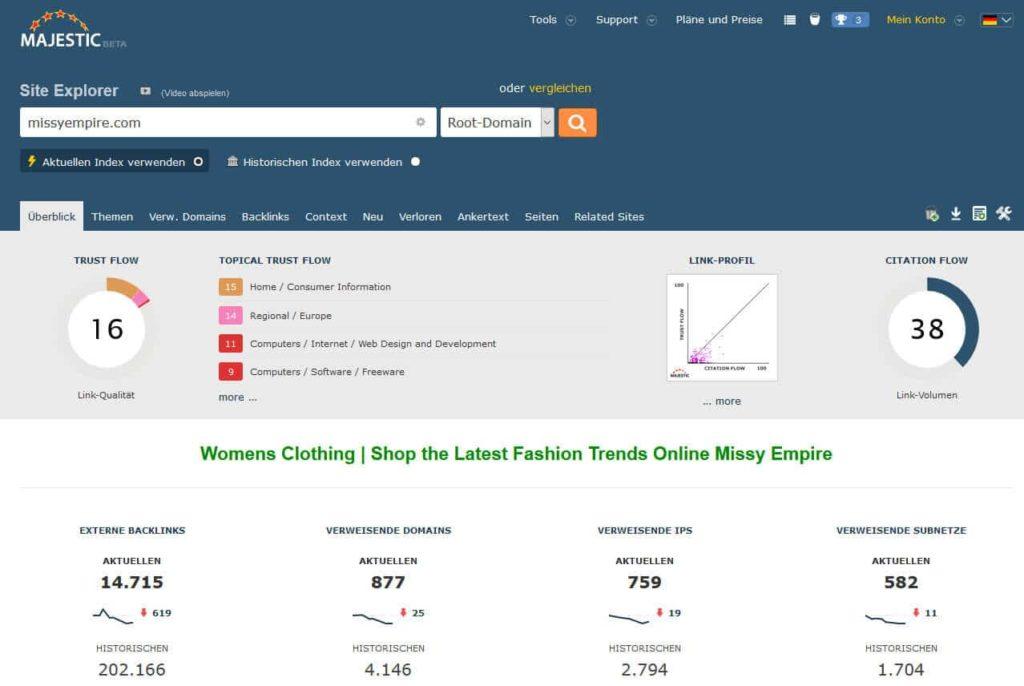Open the Verw. Domains tab
Viewport: 1024px width, 686px height.
187,216
